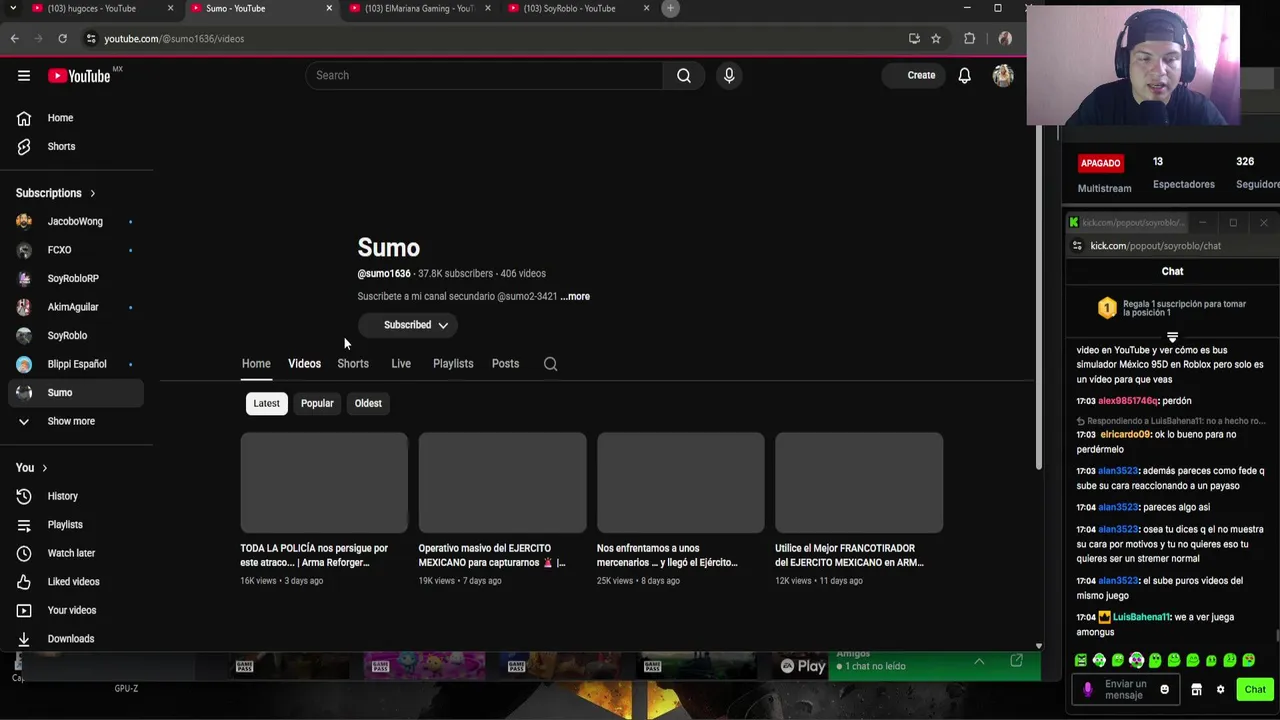
Task: Open the emoji picker in Kick chat
Action: pyautogui.click(x=1164, y=689)
